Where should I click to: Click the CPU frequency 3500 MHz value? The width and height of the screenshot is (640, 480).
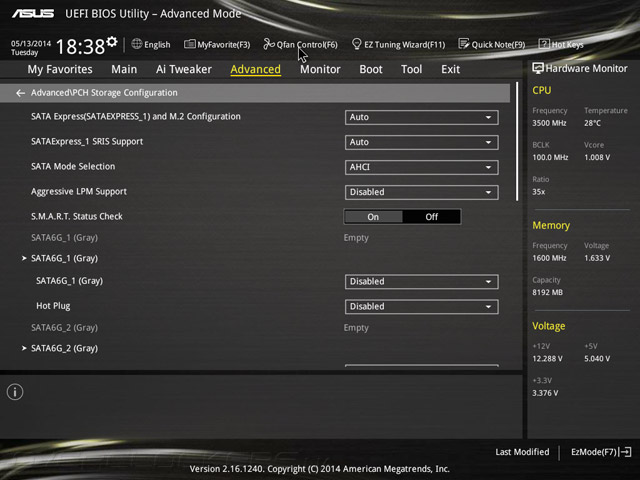pyautogui.click(x=549, y=123)
